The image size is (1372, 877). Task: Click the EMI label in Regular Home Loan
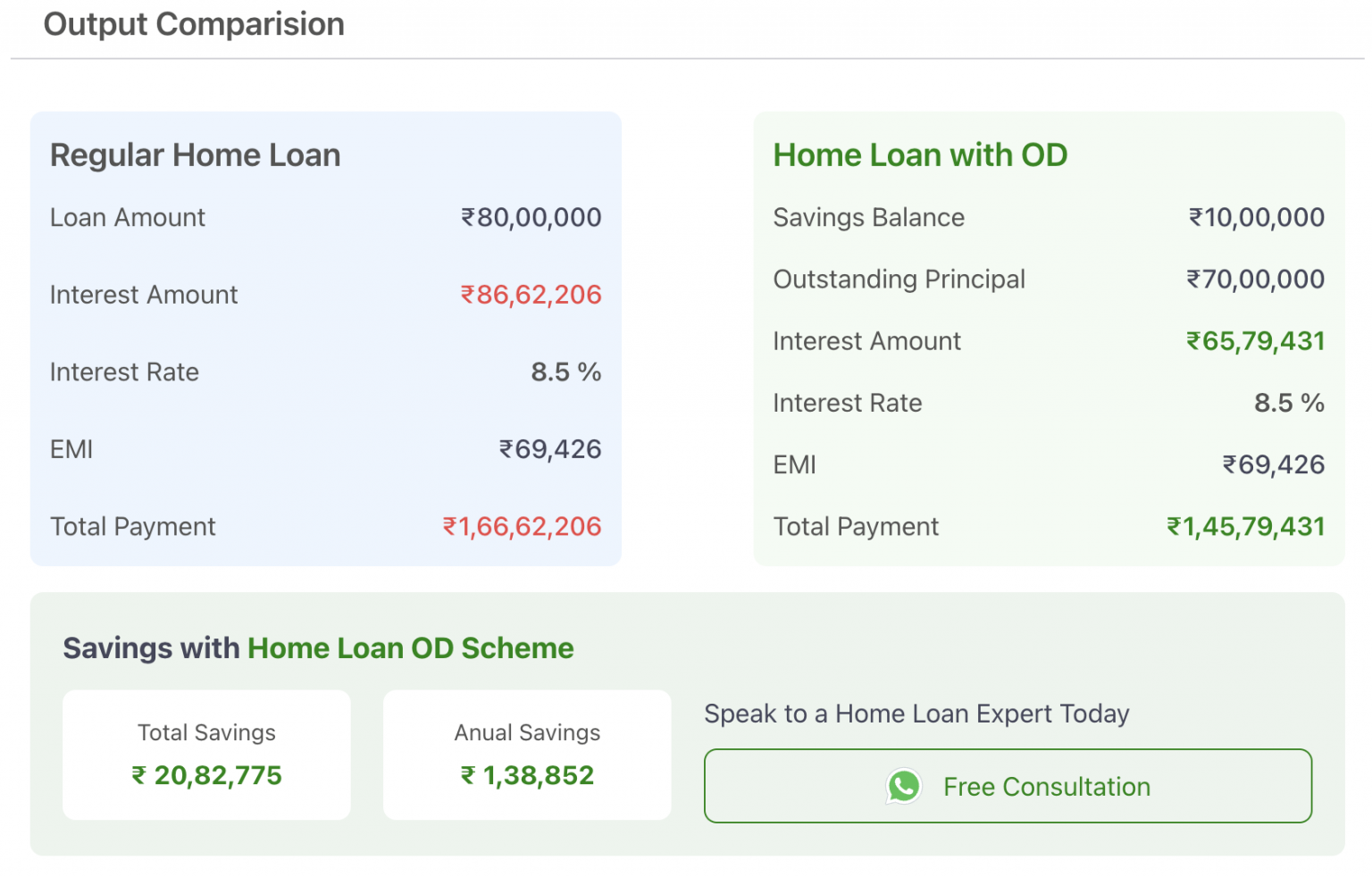pos(71,449)
